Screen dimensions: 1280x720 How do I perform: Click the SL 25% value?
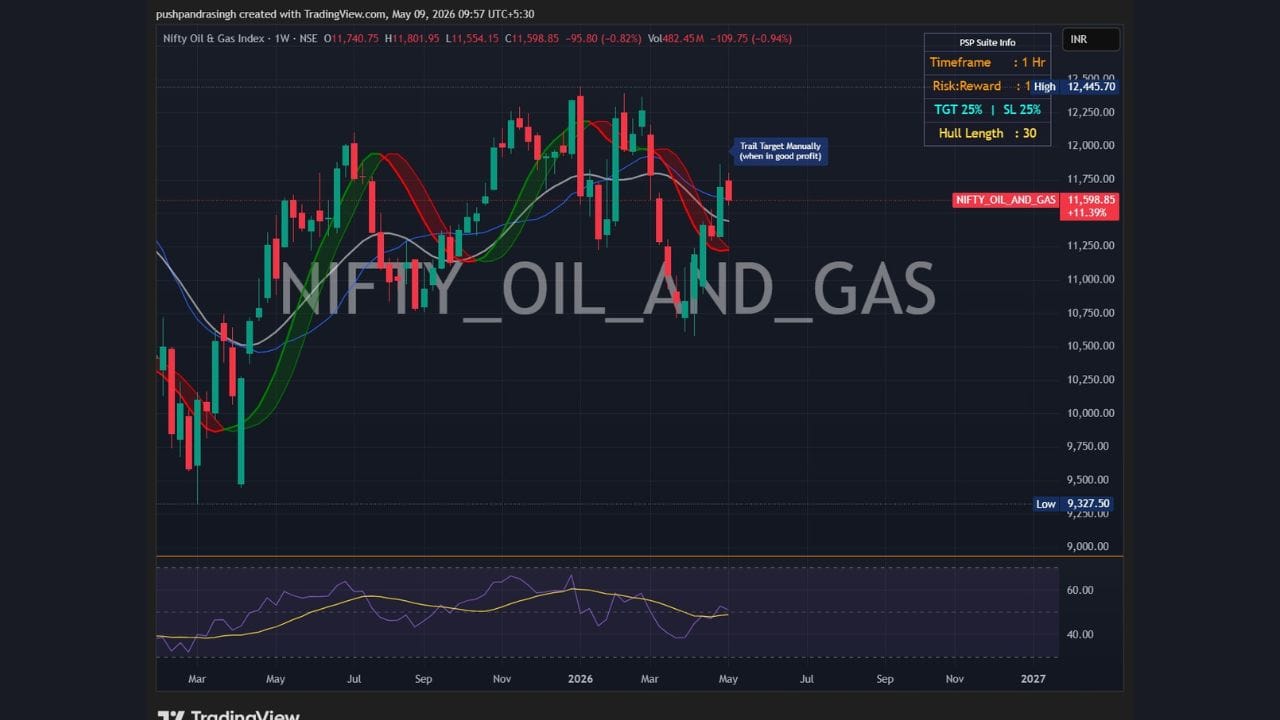tap(1021, 110)
